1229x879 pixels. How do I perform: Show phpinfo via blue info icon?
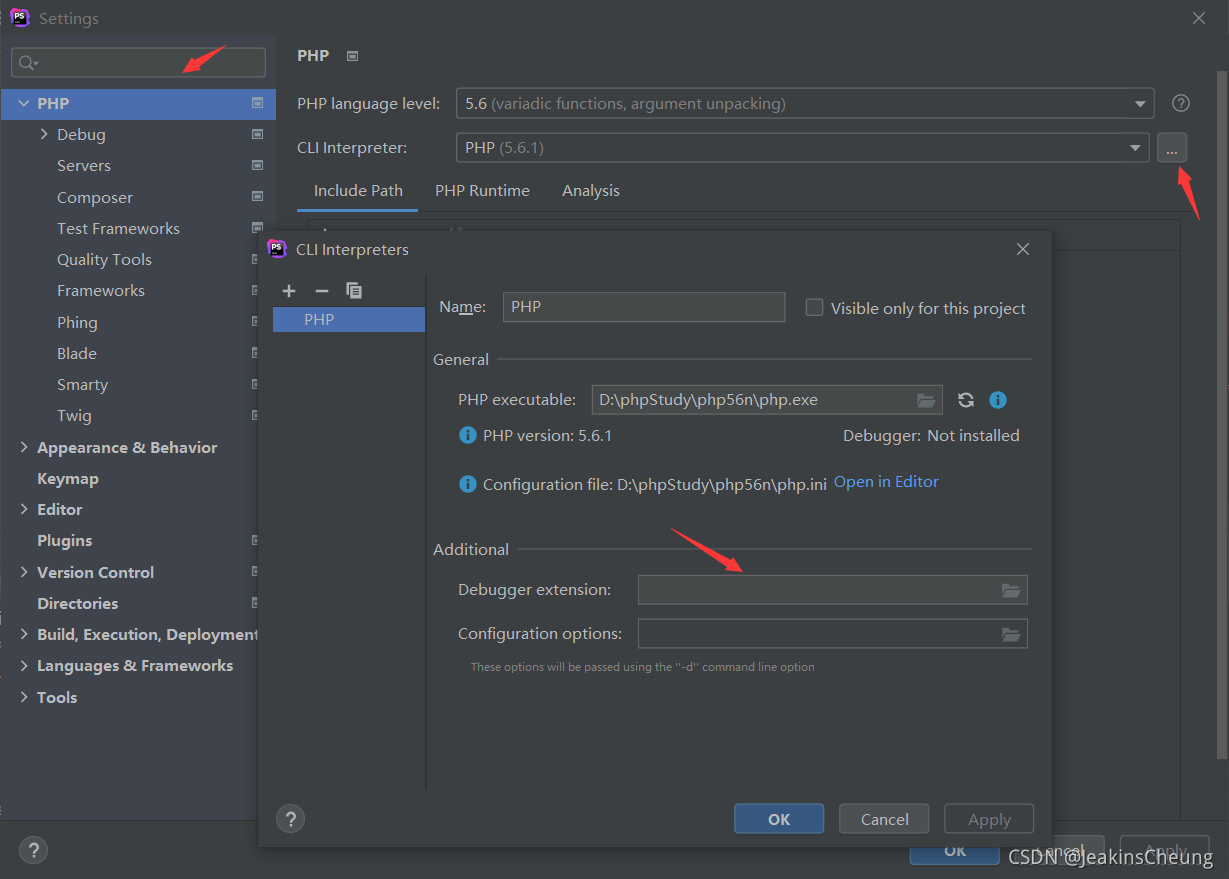pyautogui.click(x=997, y=400)
